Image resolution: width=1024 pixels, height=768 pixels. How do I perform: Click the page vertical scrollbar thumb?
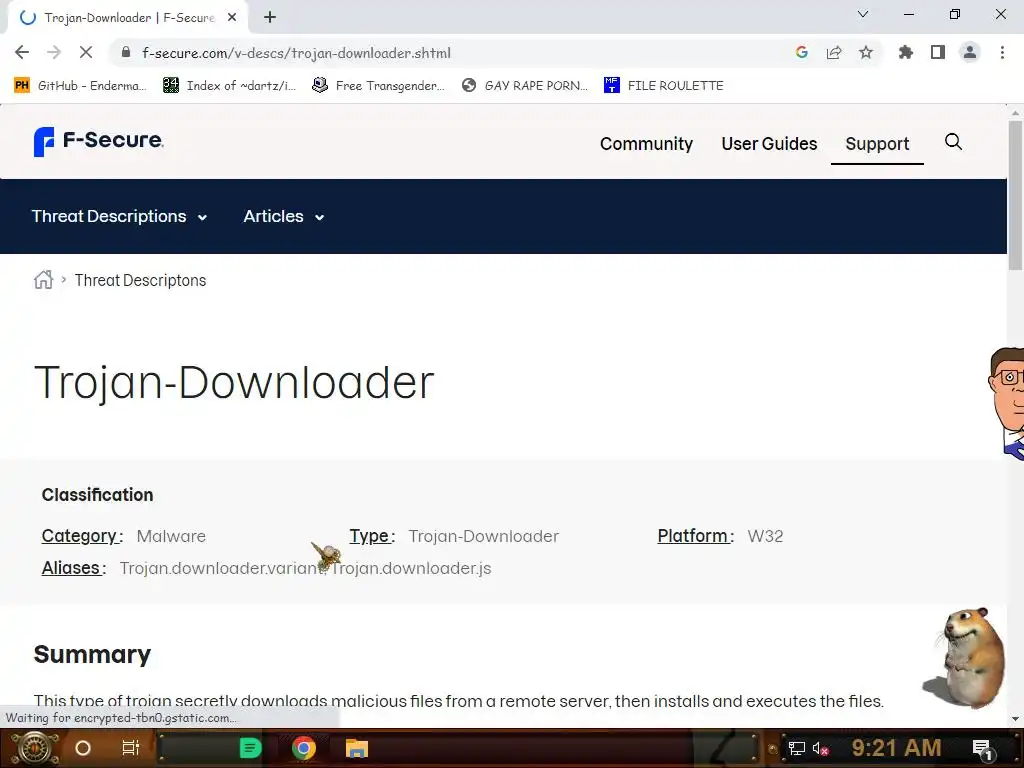point(1015,194)
